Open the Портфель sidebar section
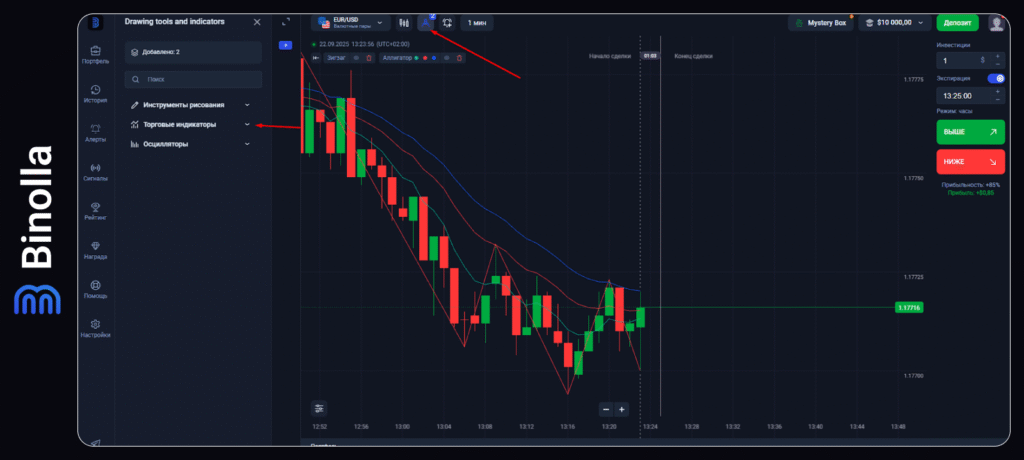The width and height of the screenshot is (1024, 460). pos(95,54)
